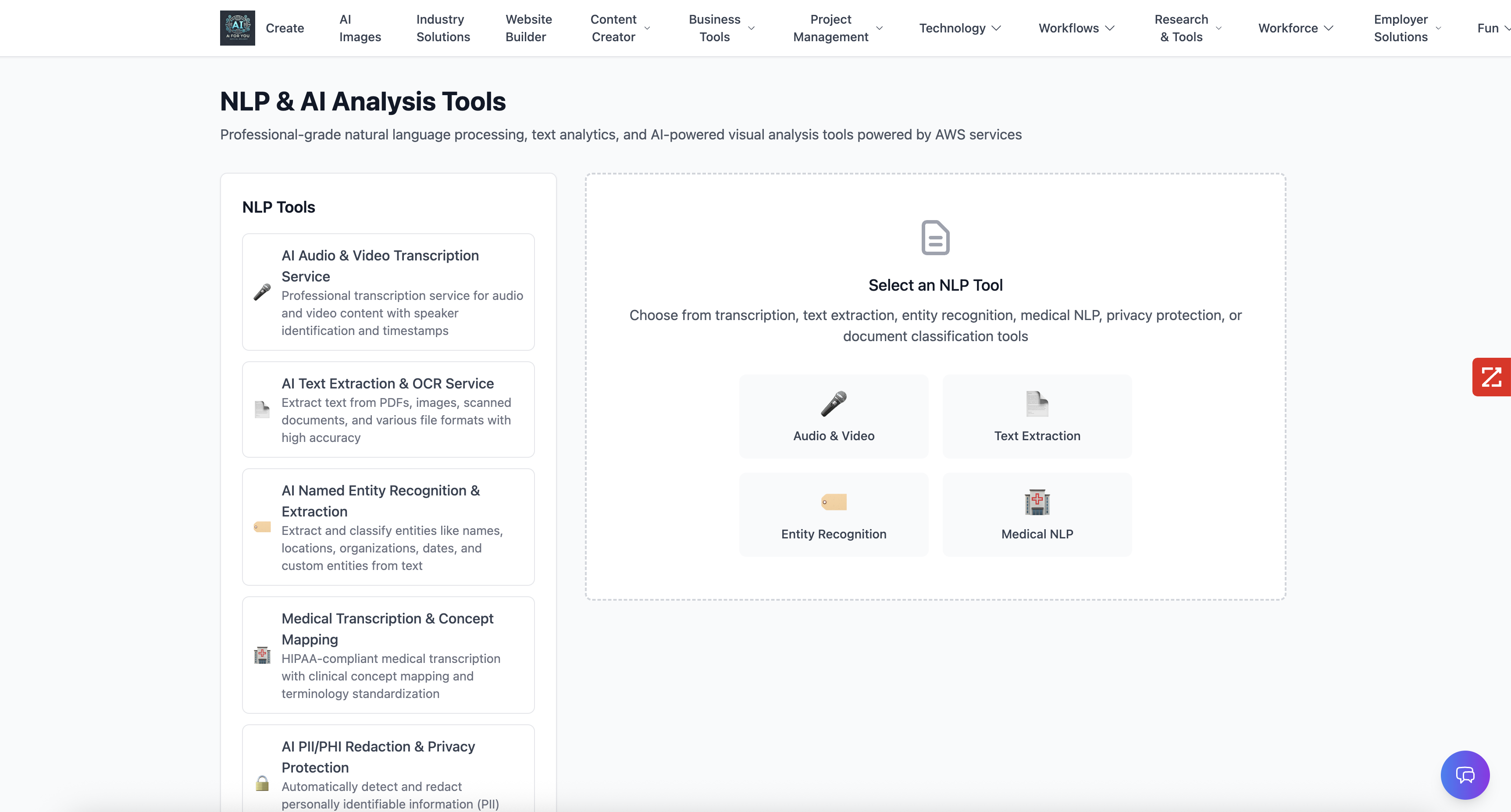This screenshot has height=812, width=1511.
Task: Go to Industry Solutions page
Action: [x=443, y=28]
